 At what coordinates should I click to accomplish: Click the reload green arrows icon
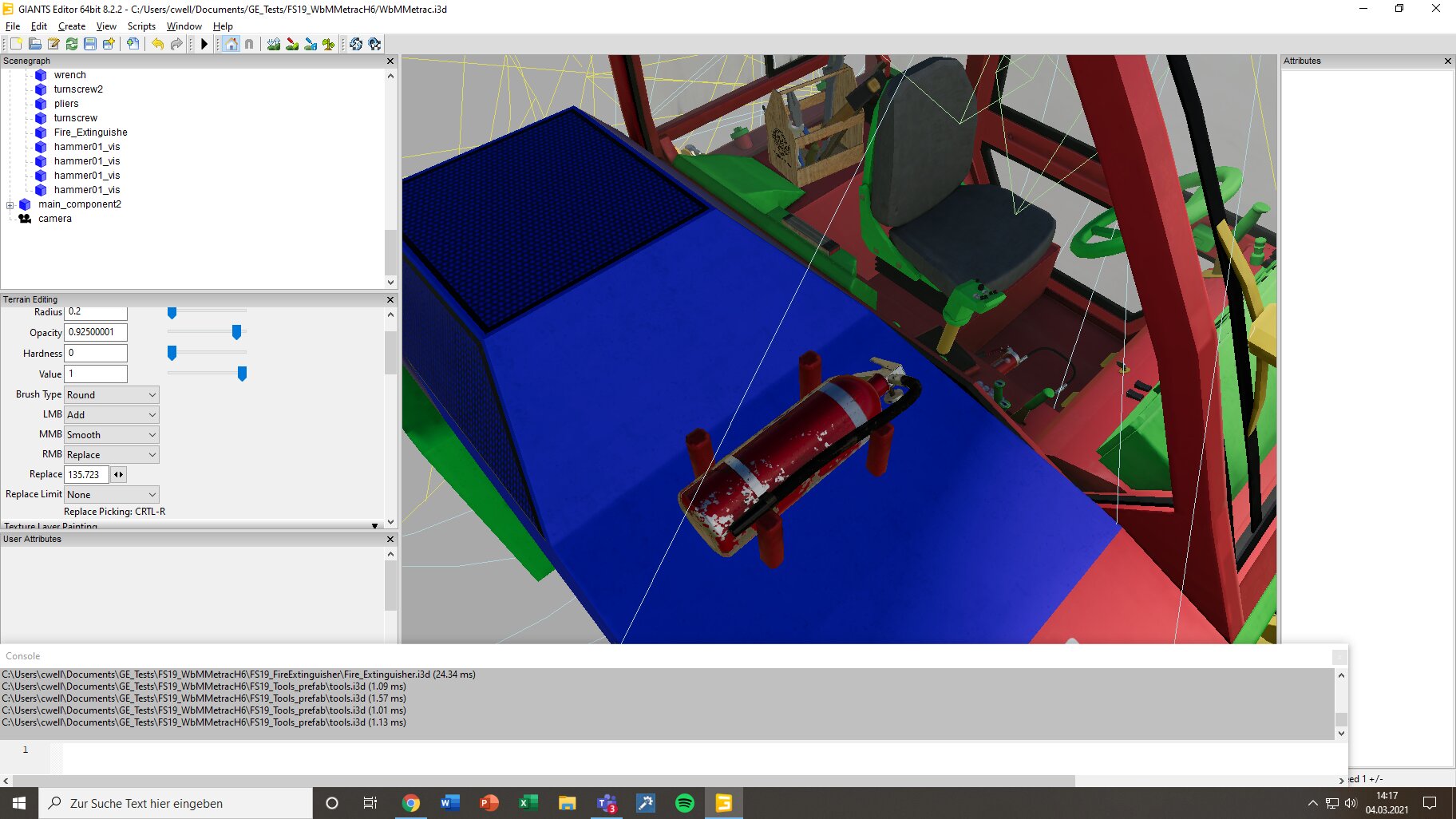point(72,44)
